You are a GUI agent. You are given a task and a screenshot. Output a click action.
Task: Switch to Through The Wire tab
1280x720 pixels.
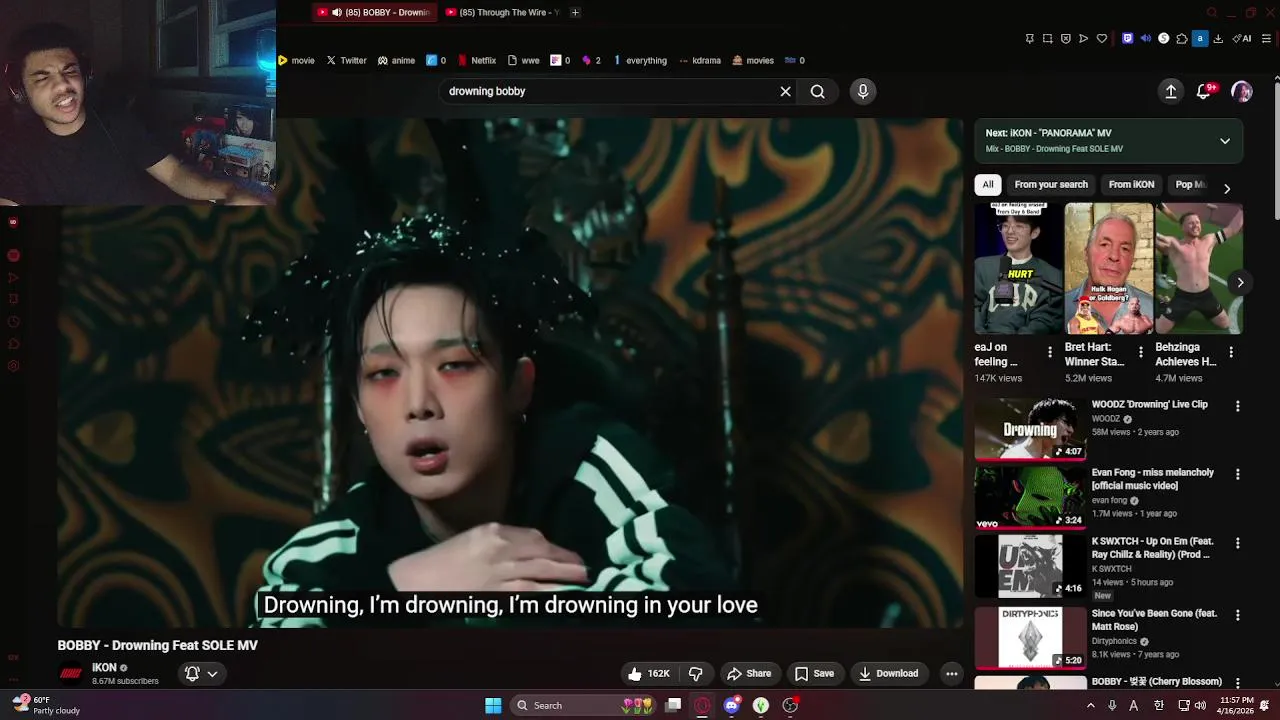pyautogui.click(x=502, y=12)
